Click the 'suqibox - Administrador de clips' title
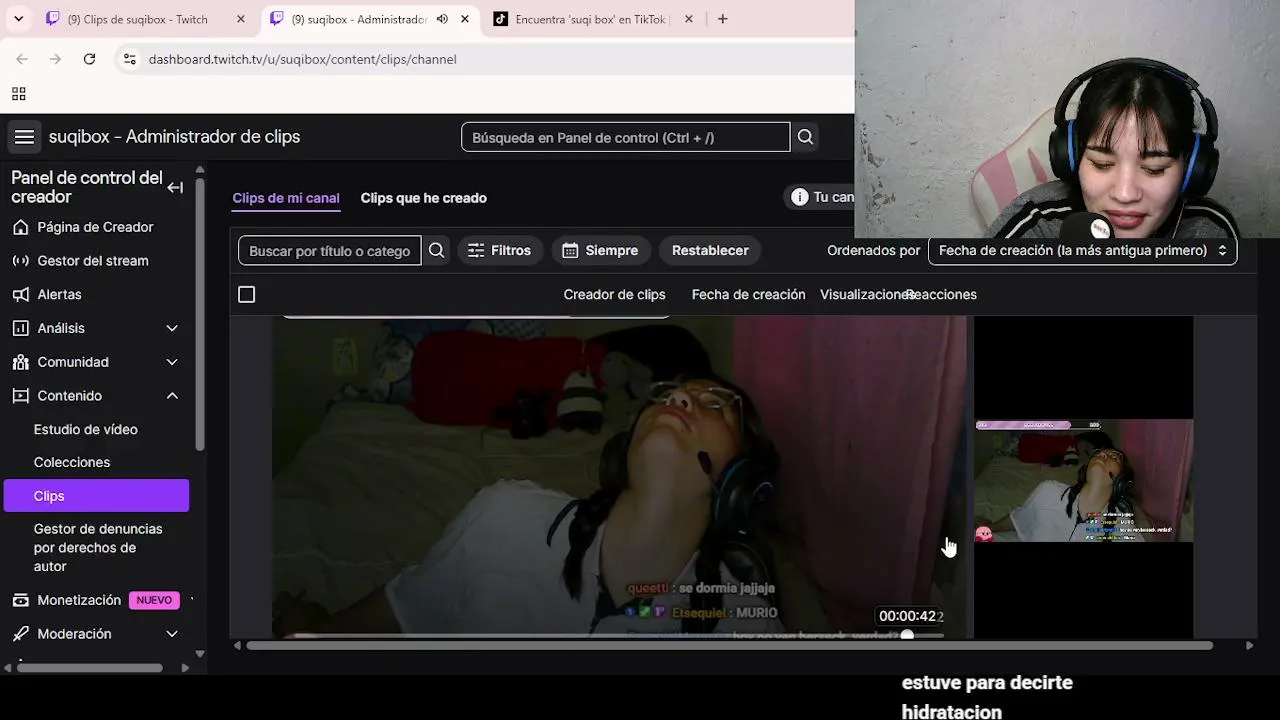This screenshot has width=1280, height=720. 174,137
